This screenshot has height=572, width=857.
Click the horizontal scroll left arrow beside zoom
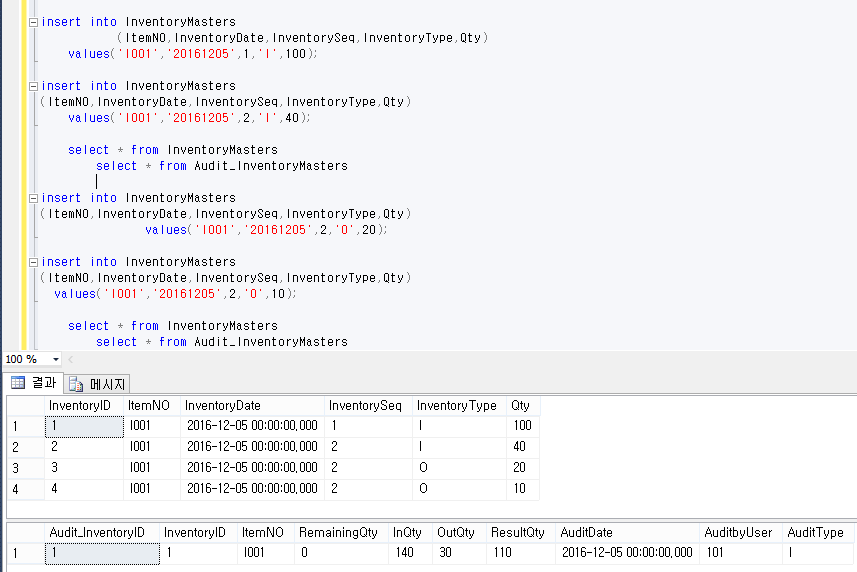tap(72, 359)
